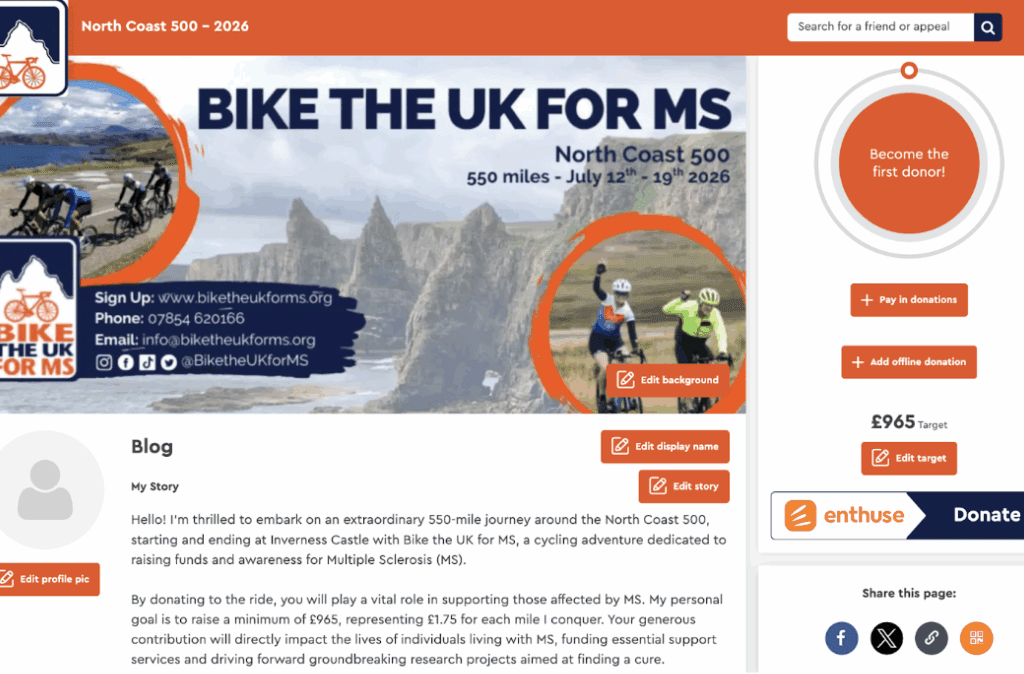Copy page link using chain icon

click(x=931, y=637)
